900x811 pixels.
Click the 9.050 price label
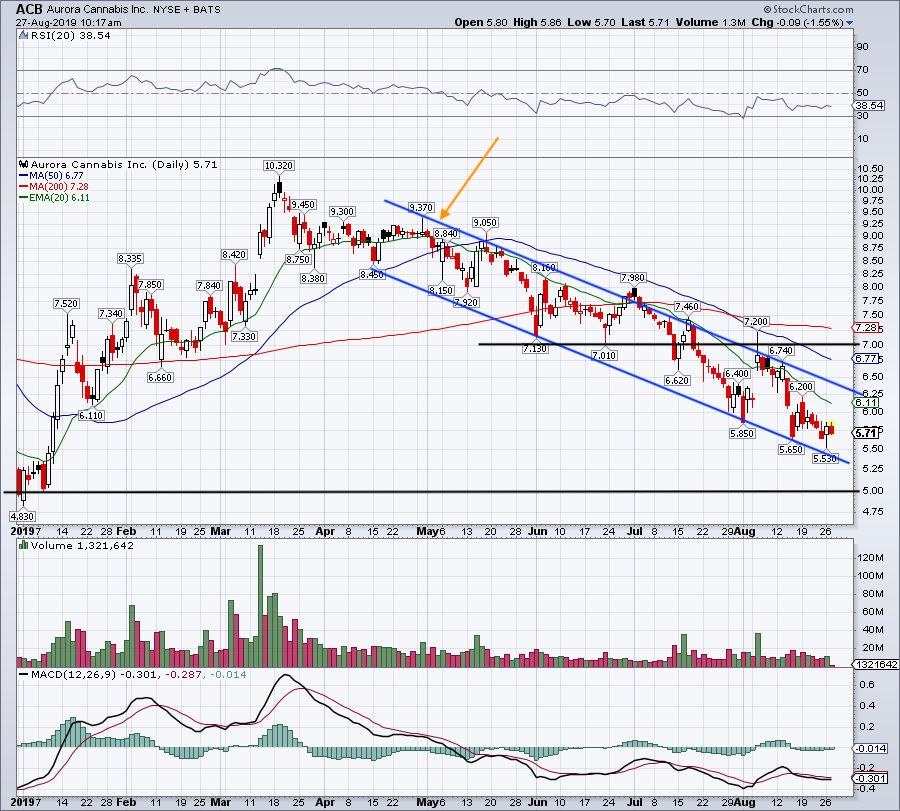(x=485, y=223)
